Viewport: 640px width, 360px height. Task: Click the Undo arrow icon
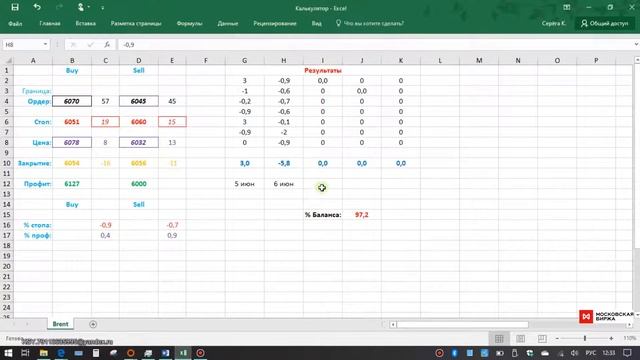coord(37,7)
